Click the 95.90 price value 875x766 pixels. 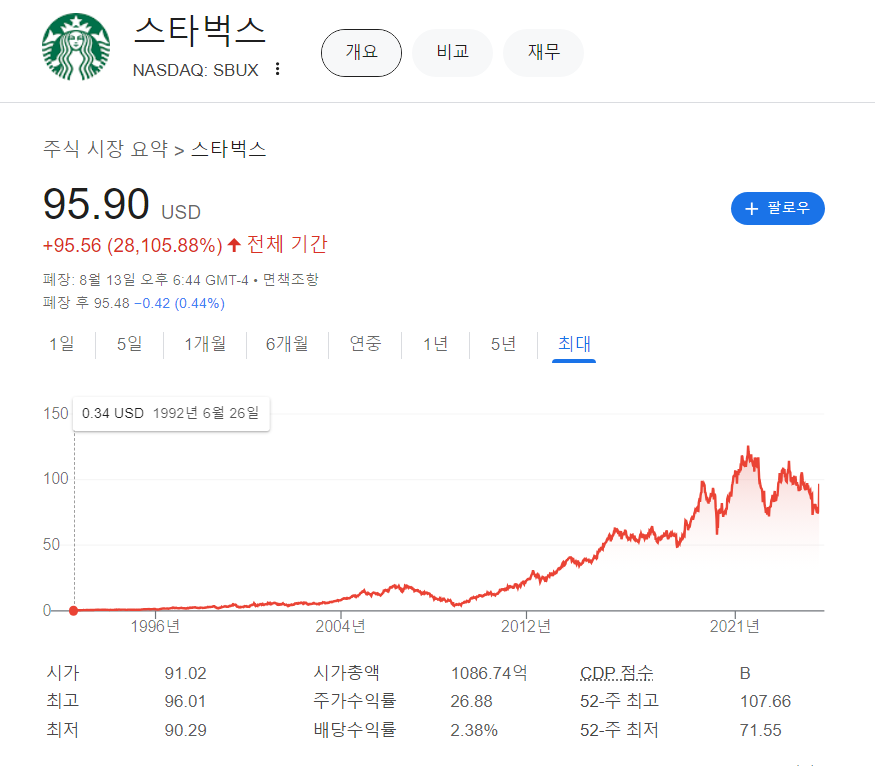coord(96,204)
